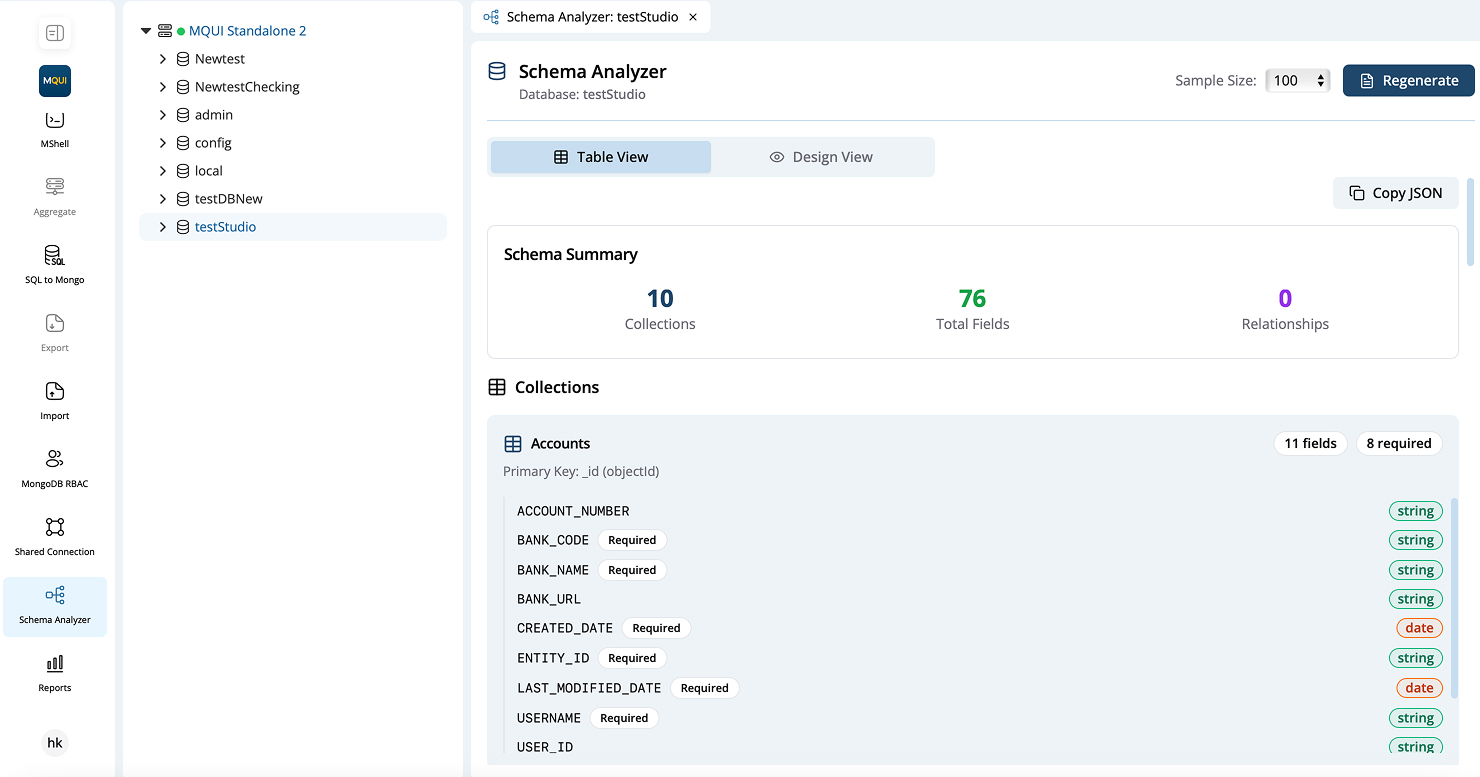Open the Shared Connection panel

click(54, 530)
